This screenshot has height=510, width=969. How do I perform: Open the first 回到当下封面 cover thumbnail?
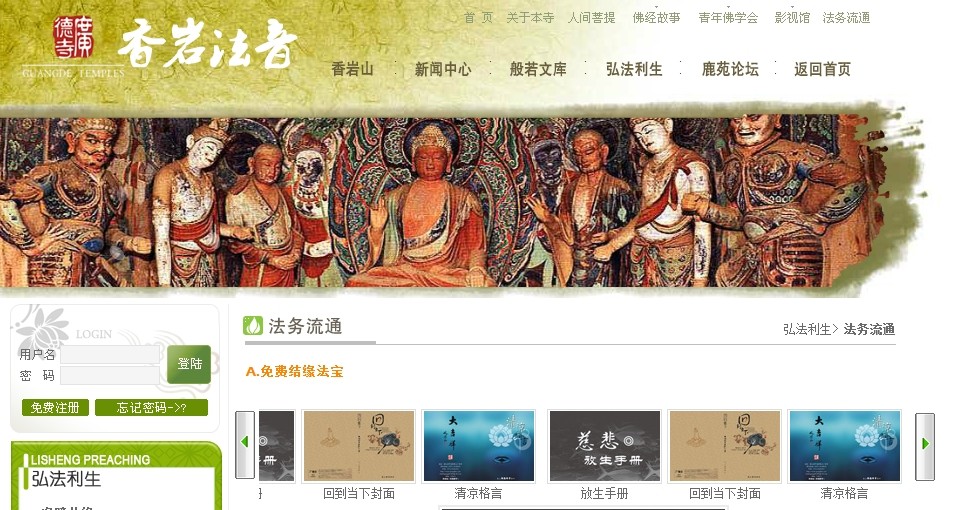point(359,446)
